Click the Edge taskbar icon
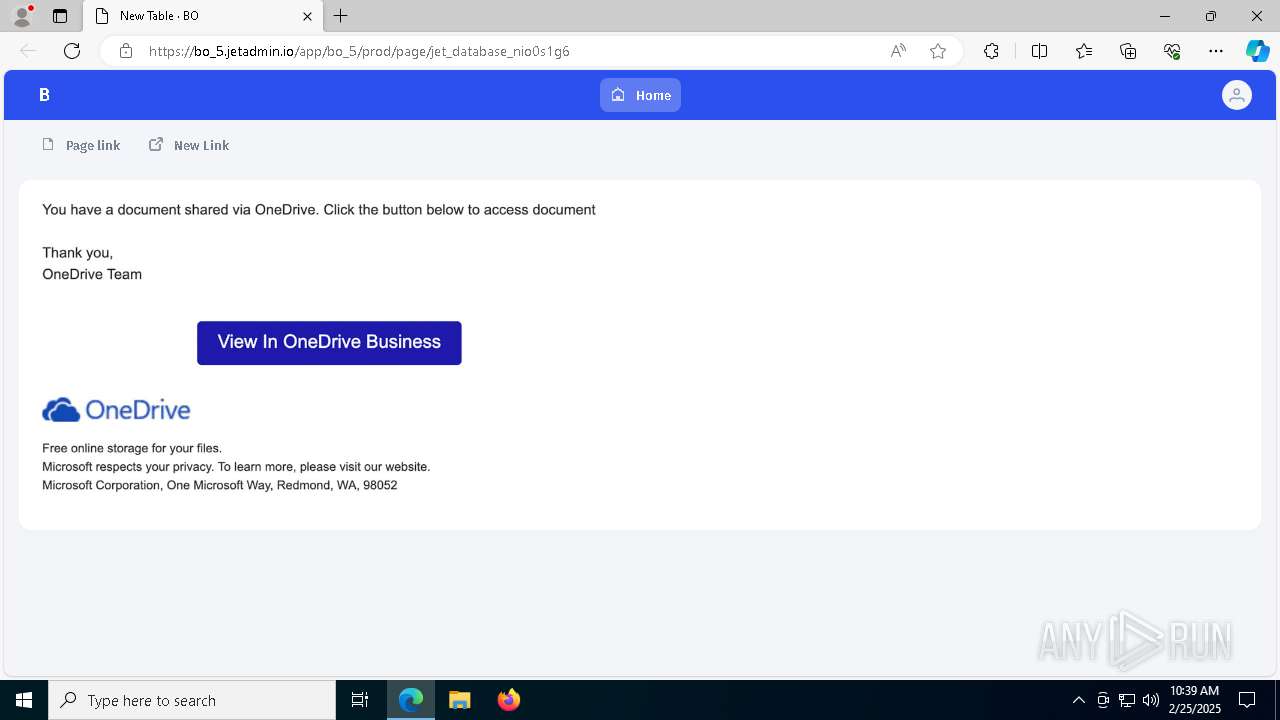This screenshot has height=720, width=1280. (x=411, y=700)
